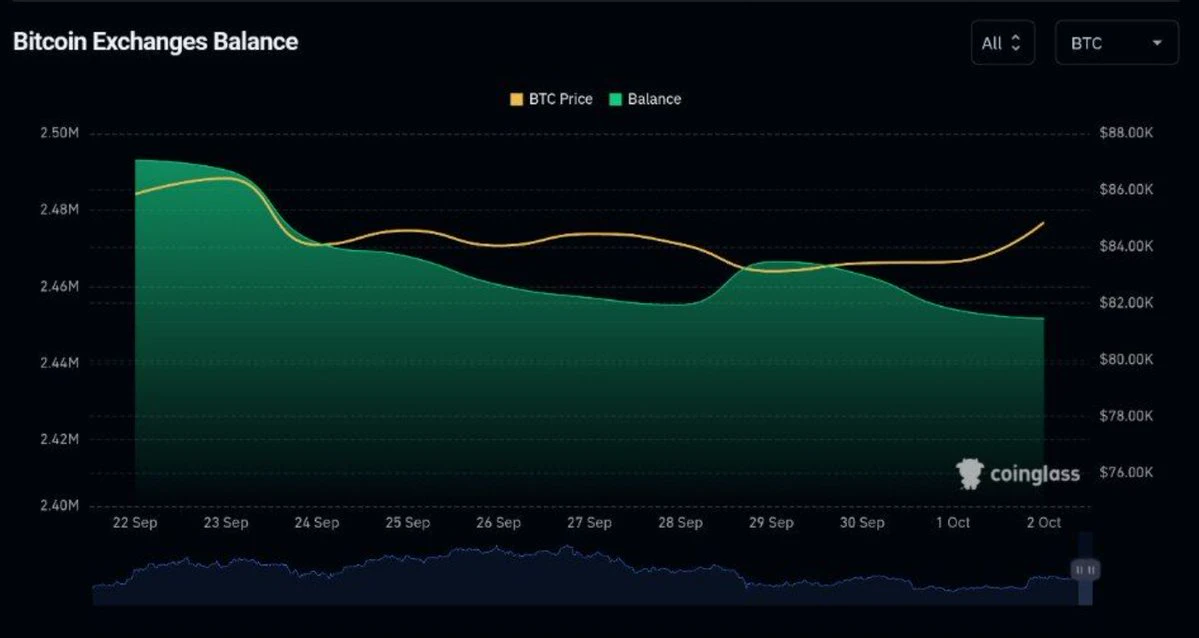Screen dimensions: 1199x638
Task: Click the green Balance legend swatch
Action: click(616, 99)
